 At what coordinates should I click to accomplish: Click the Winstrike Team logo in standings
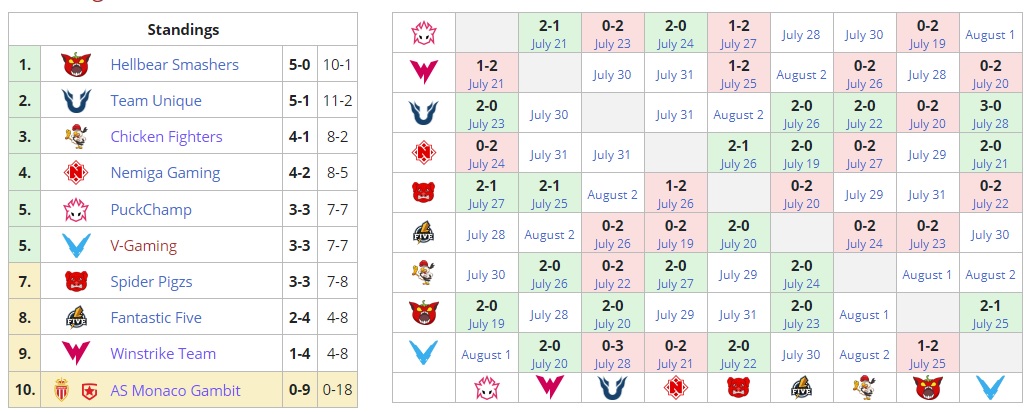[x=76, y=354]
